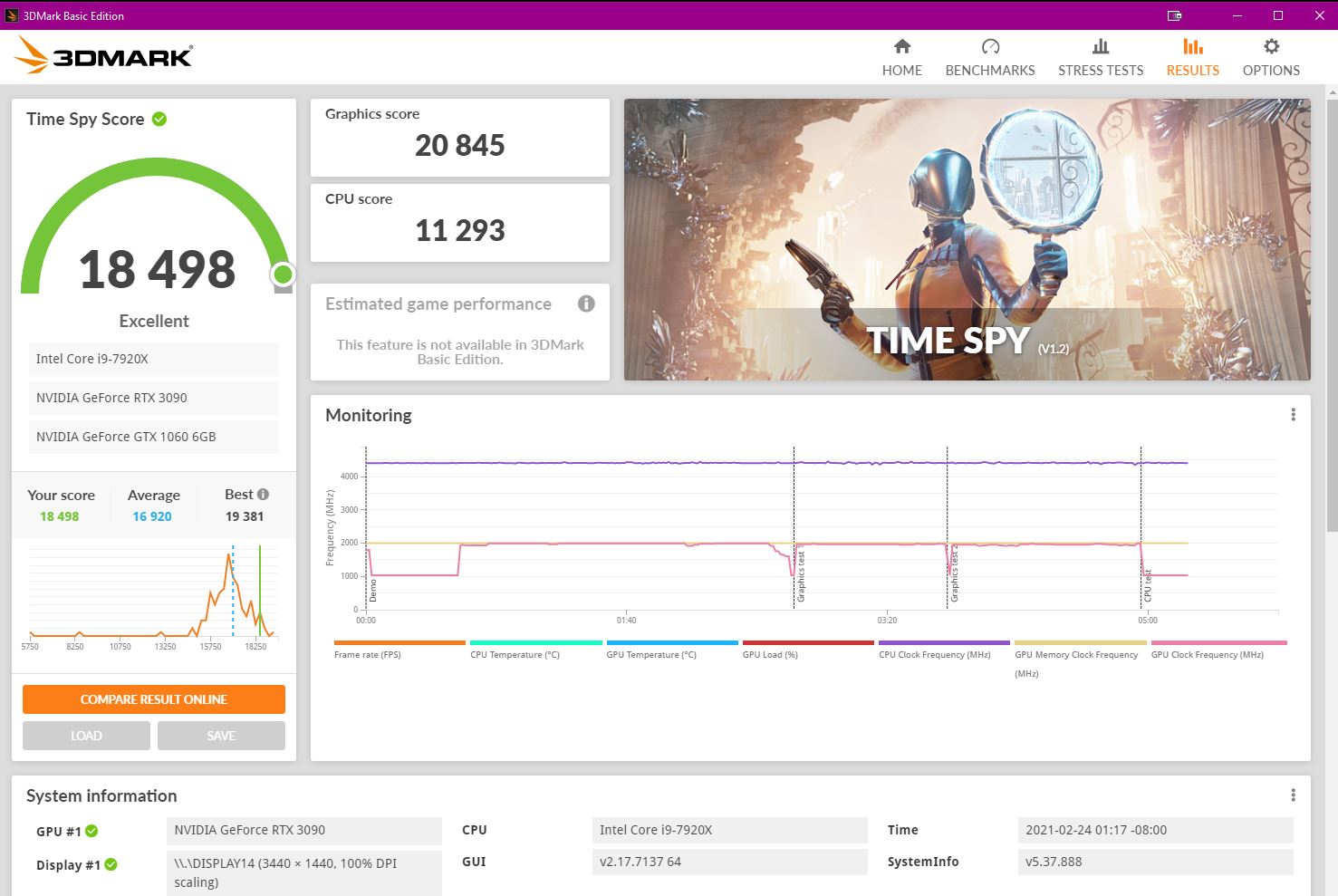Open the Benchmarks gauge icon

989,47
